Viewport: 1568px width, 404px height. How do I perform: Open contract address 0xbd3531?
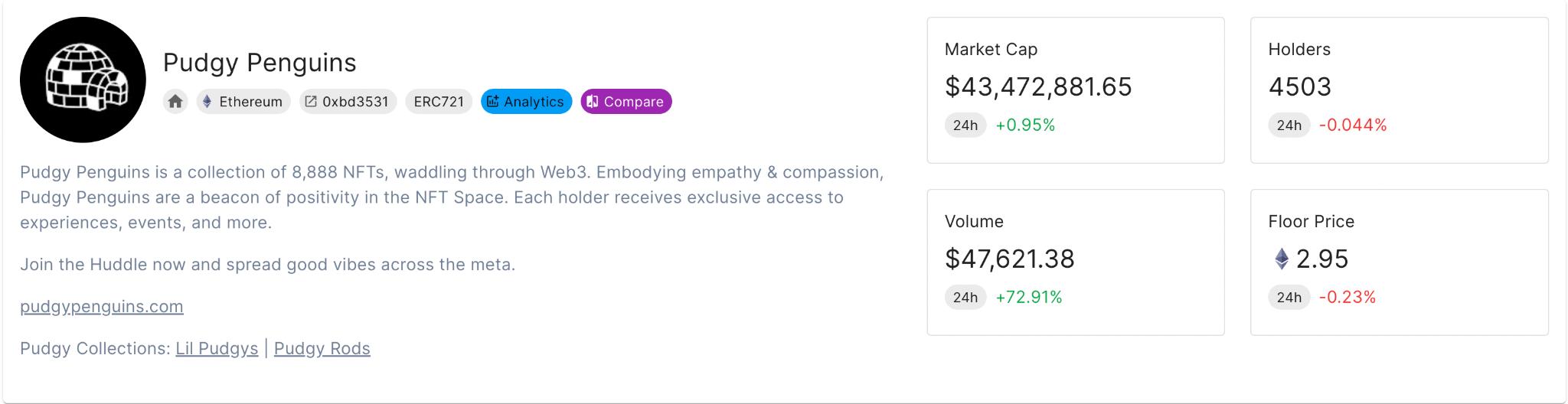click(x=348, y=102)
